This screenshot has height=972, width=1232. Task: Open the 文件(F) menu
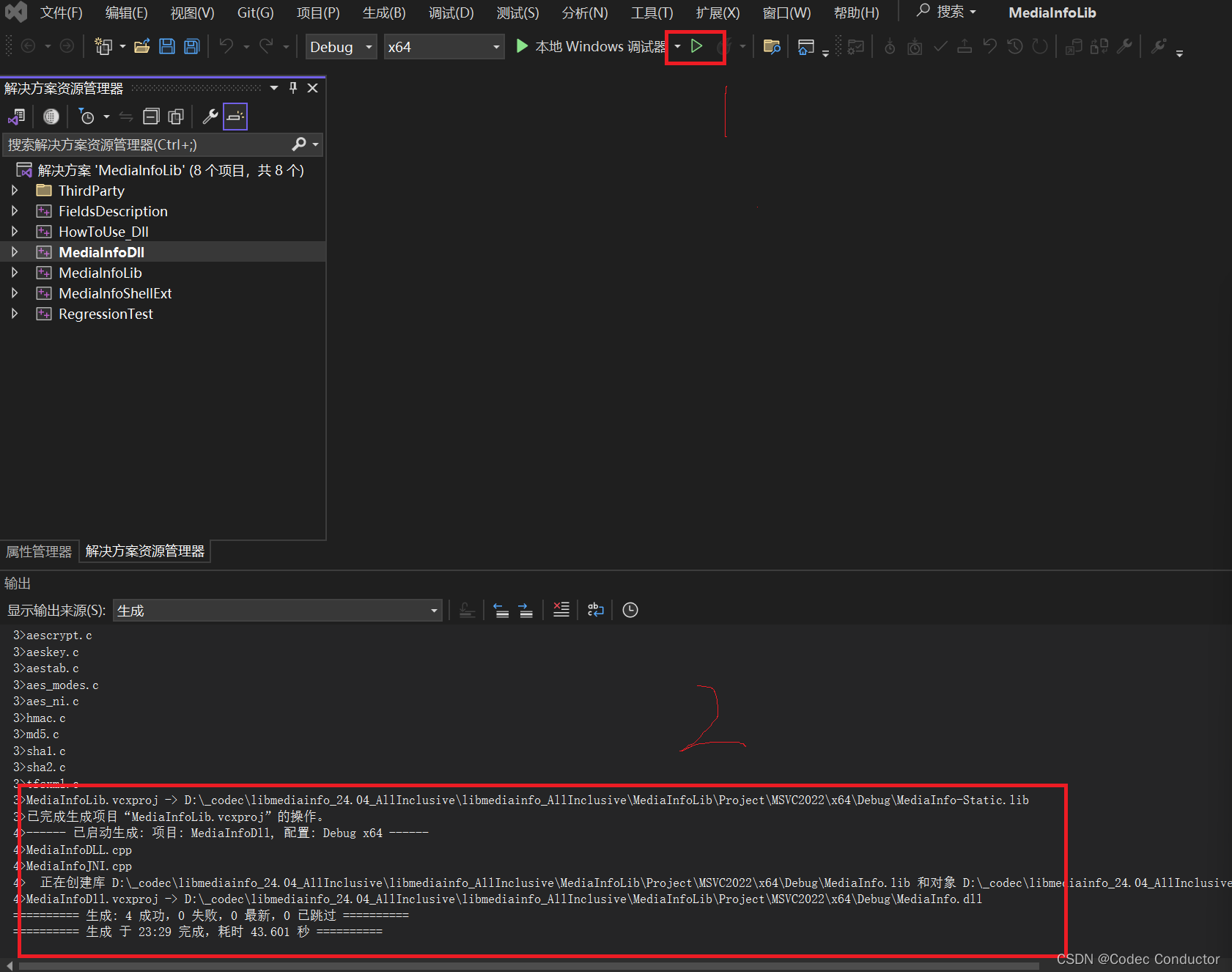pos(61,13)
